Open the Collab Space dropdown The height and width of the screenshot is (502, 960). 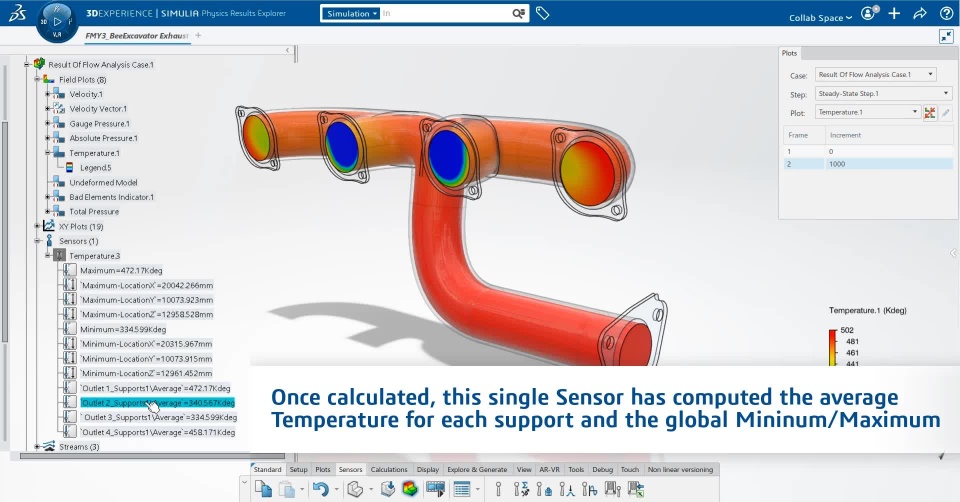(x=820, y=18)
